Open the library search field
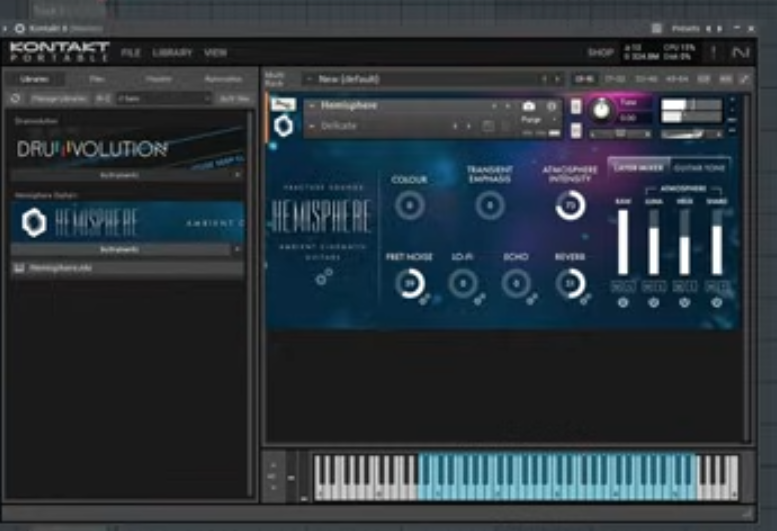The width and height of the screenshot is (777, 531). point(164,99)
